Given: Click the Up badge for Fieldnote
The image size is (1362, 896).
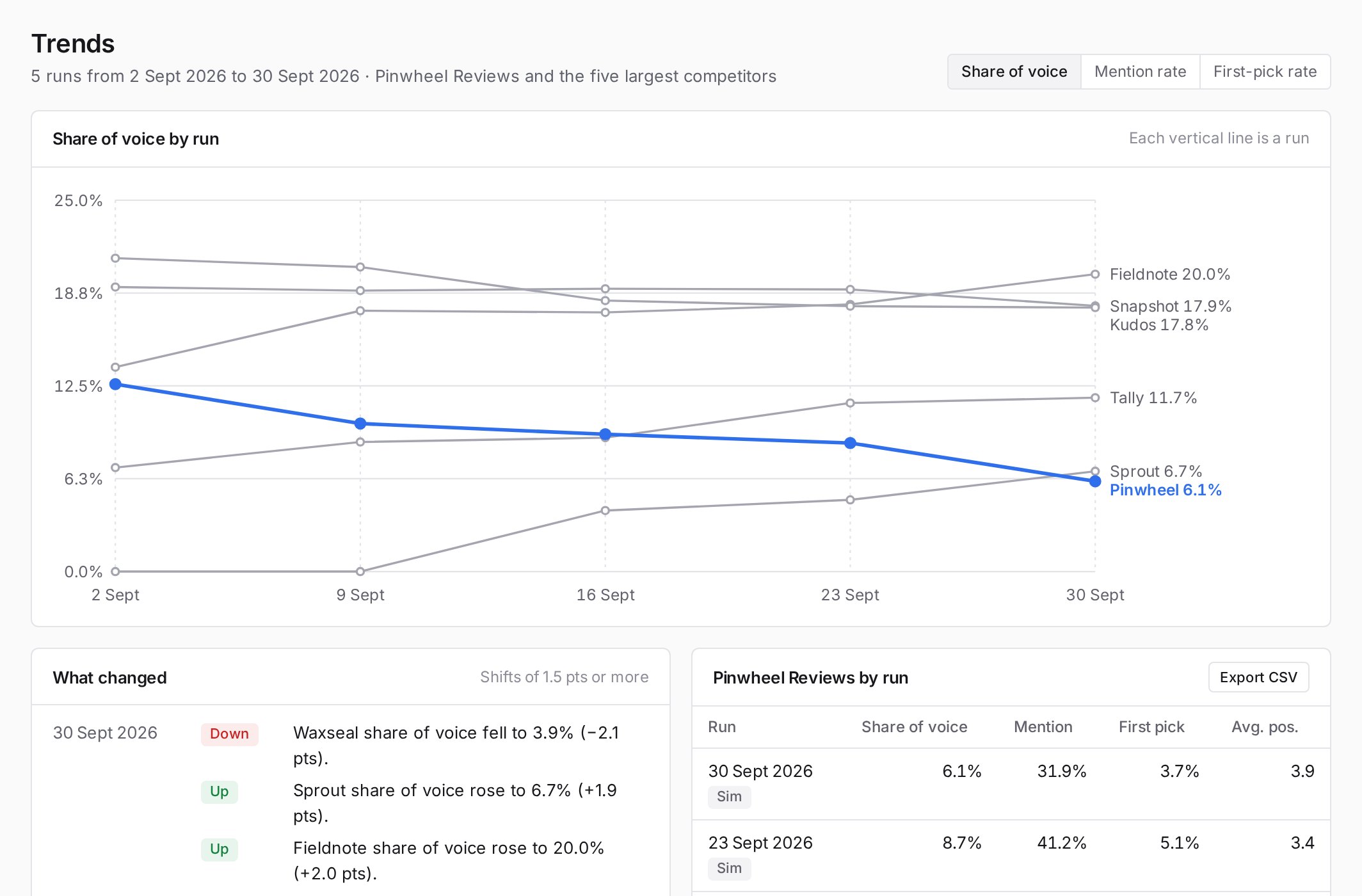Looking at the screenshot, I should tap(219, 849).
